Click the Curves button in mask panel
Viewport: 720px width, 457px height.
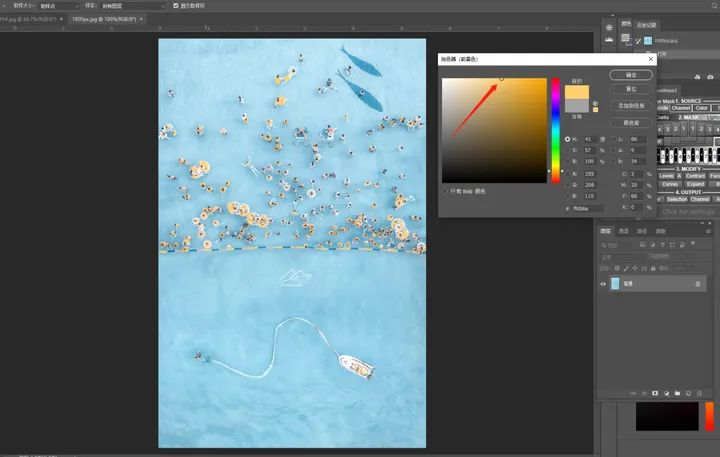(669, 184)
